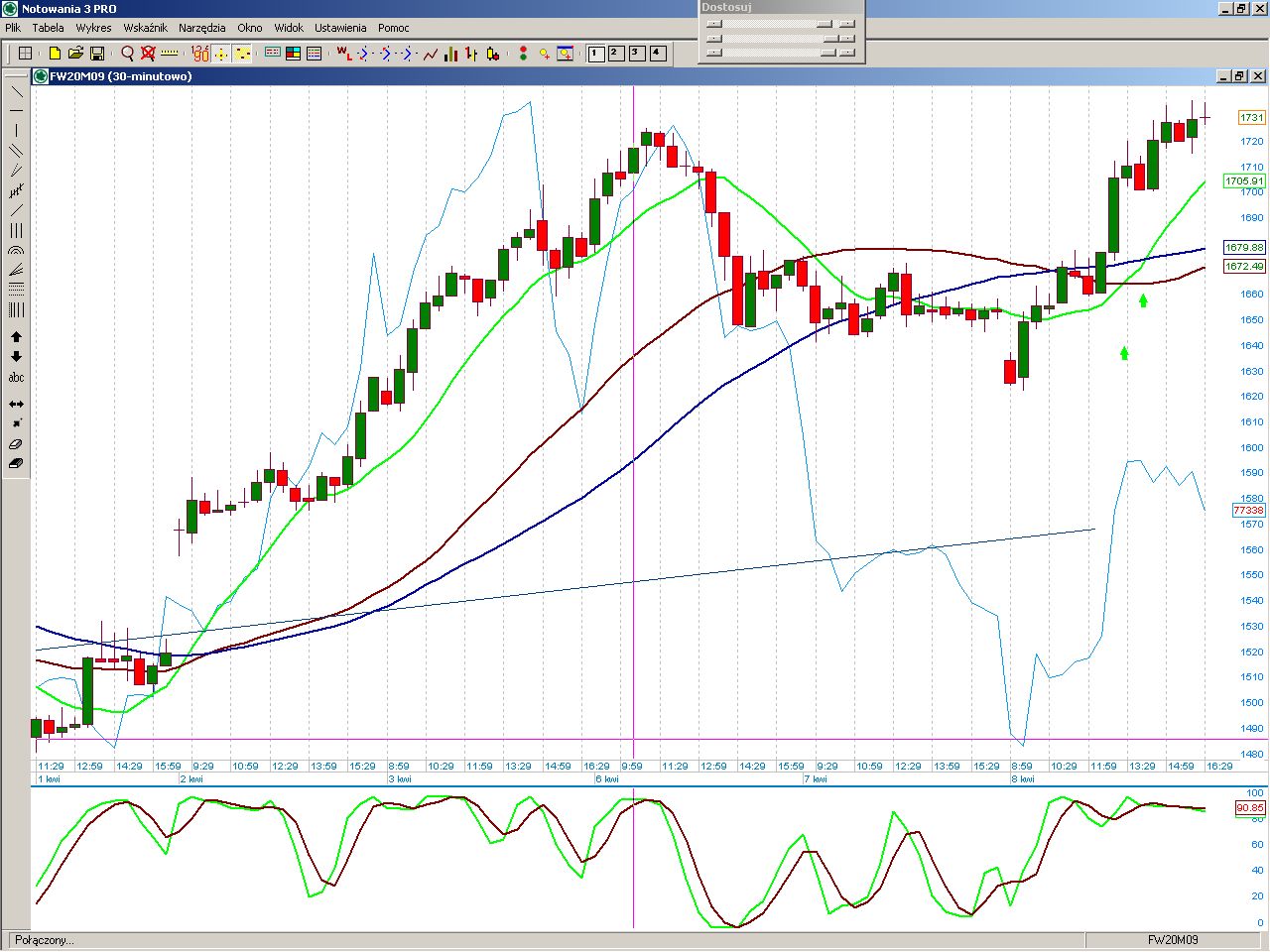
Task: Click the crossed-out magnifier icon
Action: 148,54
